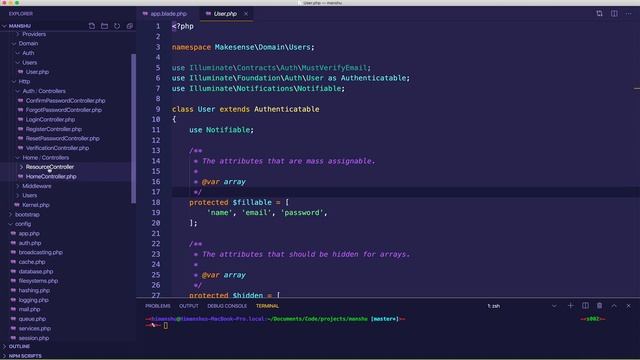The width and height of the screenshot is (640, 360).
Task: Open the terminal shell selector dropdown
Action: 521,306
